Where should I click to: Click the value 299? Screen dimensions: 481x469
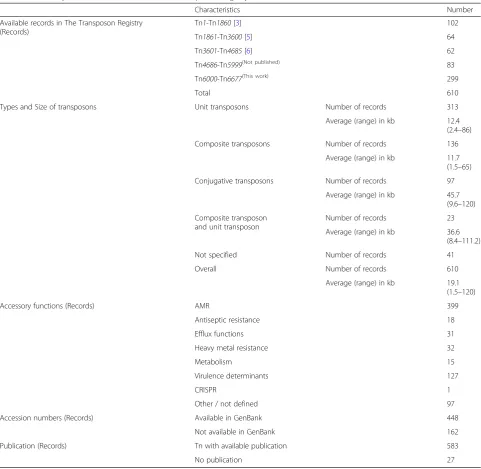click(x=453, y=79)
